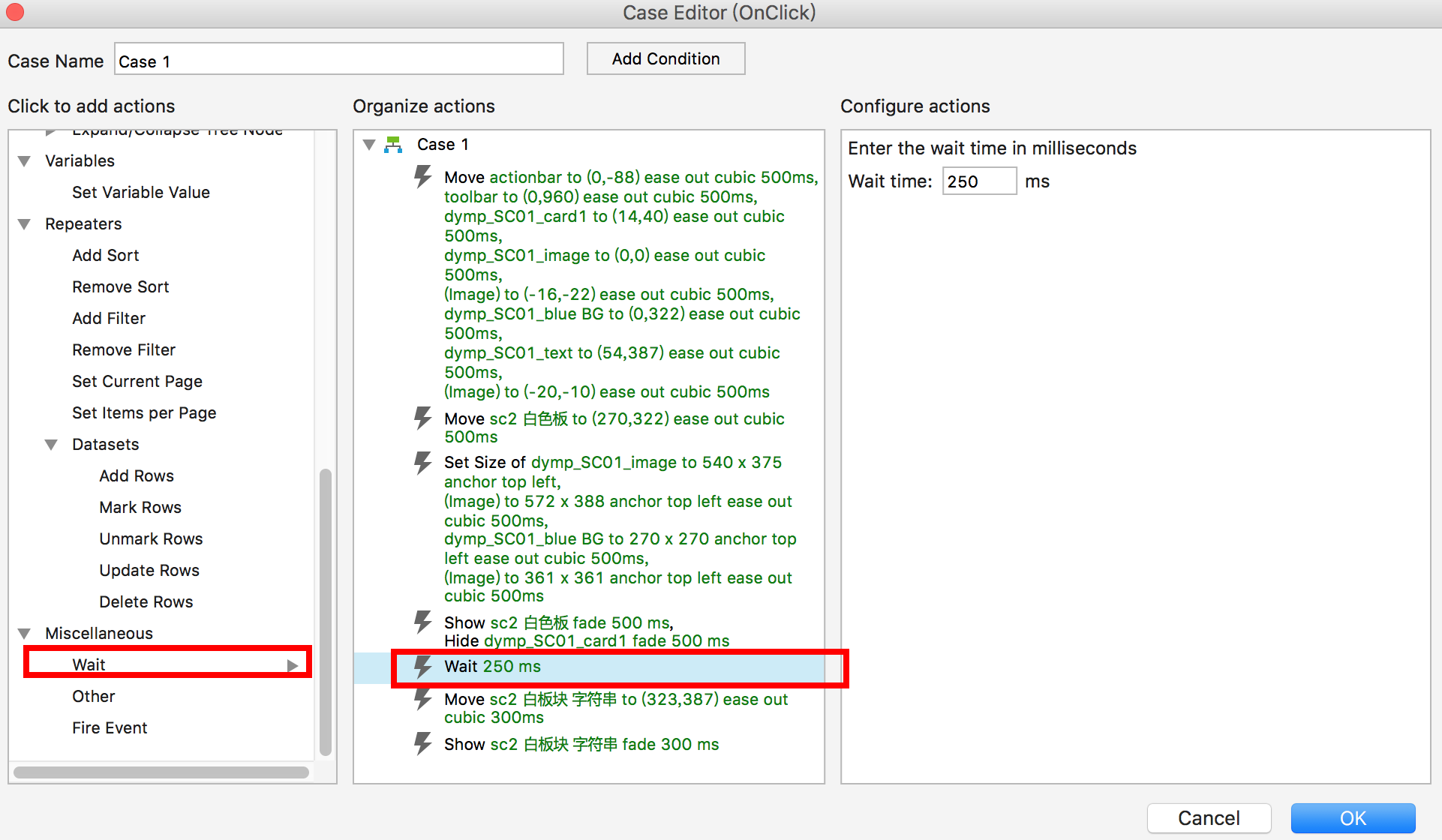Click lightning icon next to Show/Hide fade 500 action
The height and width of the screenshot is (840, 1442).
[423, 622]
